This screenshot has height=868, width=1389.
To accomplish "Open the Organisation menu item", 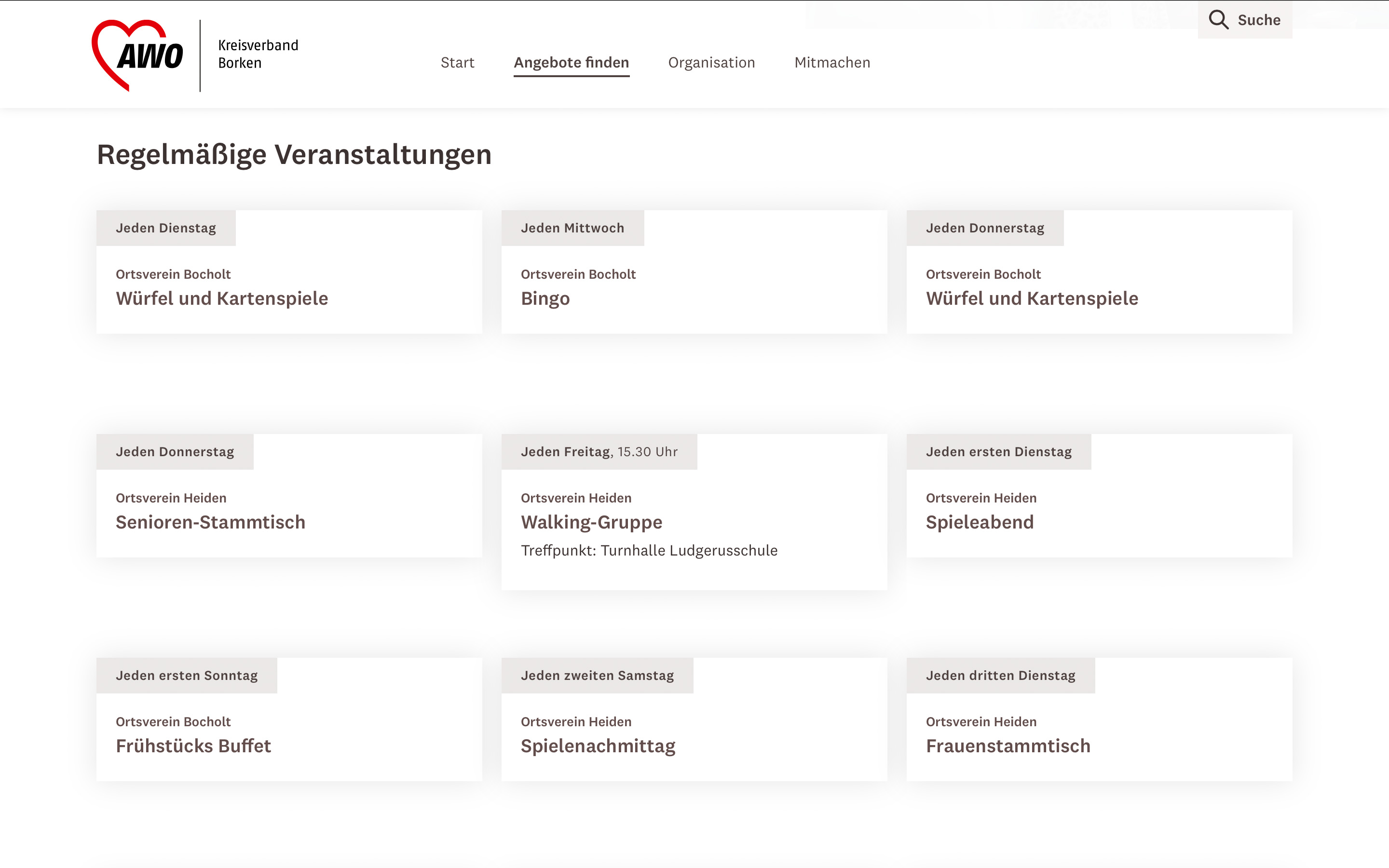I will point(711,63).
